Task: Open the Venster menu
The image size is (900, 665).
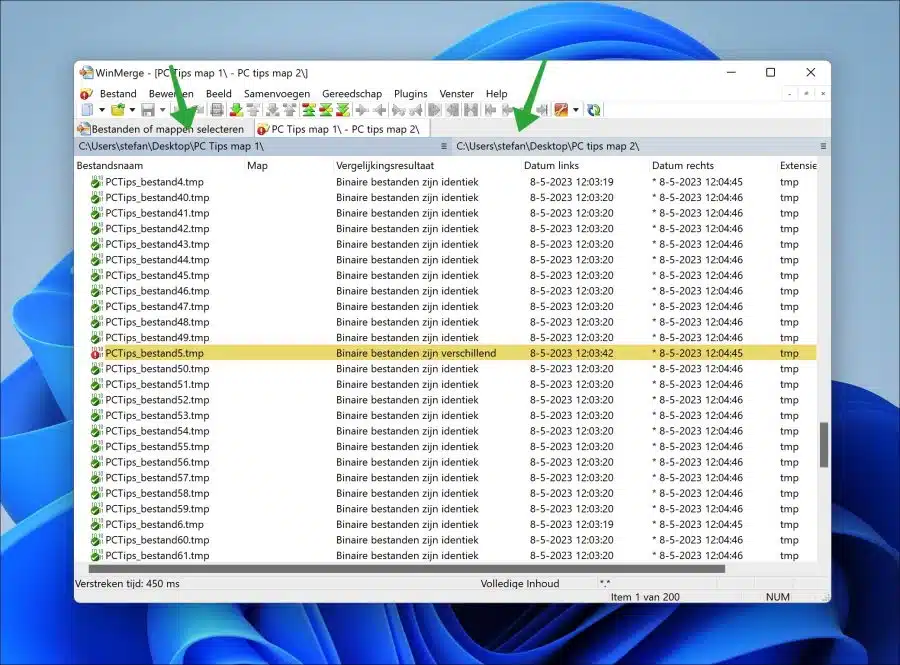Action: coord(456,94)
